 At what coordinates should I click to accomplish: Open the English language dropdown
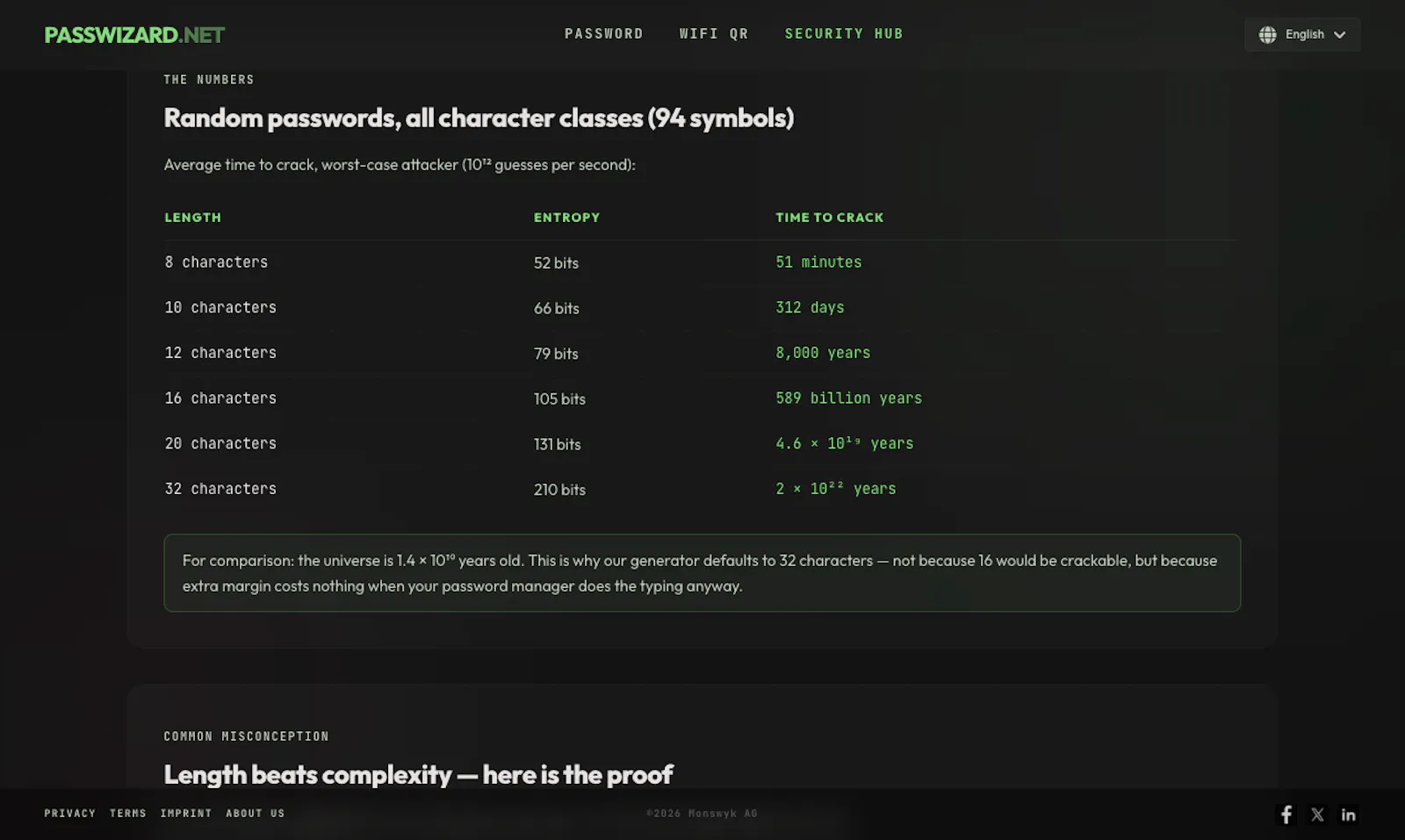pyautogui.click(x=1302, y=34)
